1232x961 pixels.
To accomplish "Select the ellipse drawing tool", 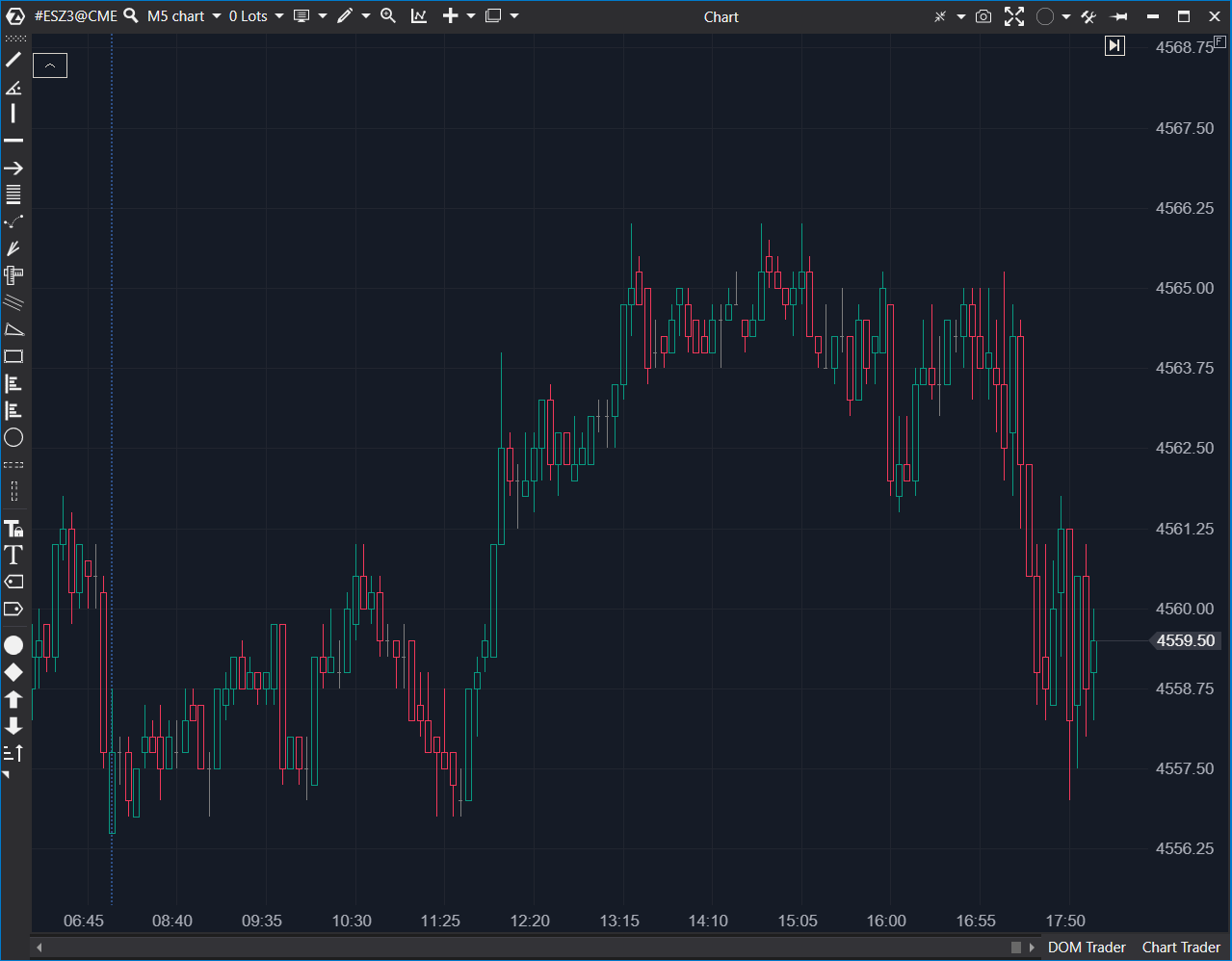I will 13,437.
